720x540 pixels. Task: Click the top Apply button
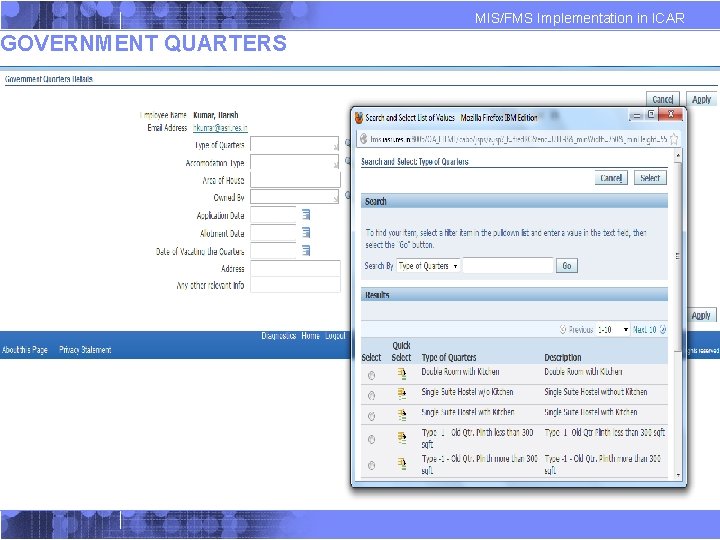(701, 99)
